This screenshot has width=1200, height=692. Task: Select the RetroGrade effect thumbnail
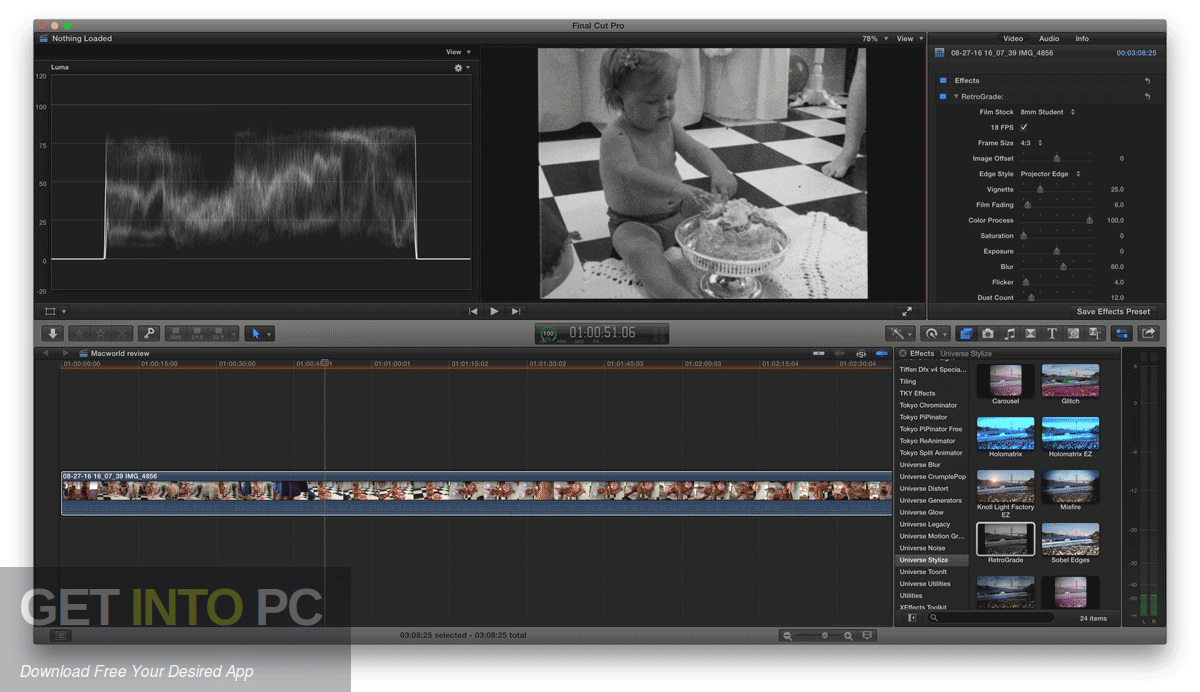coord(1006,539)
